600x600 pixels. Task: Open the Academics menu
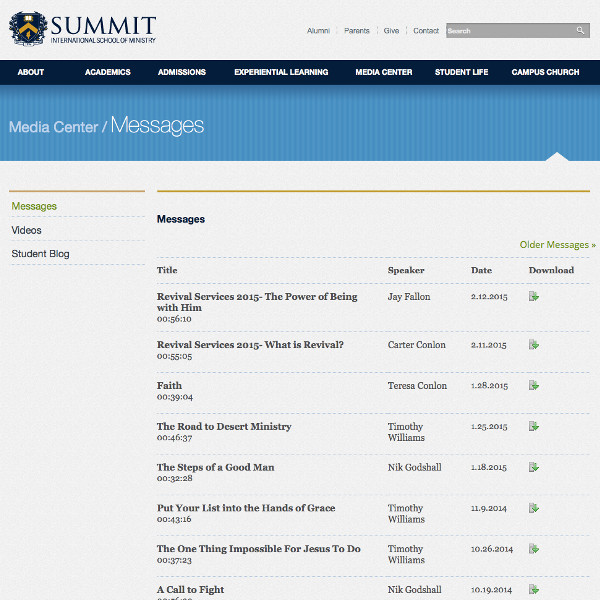[x=108, y=72]
